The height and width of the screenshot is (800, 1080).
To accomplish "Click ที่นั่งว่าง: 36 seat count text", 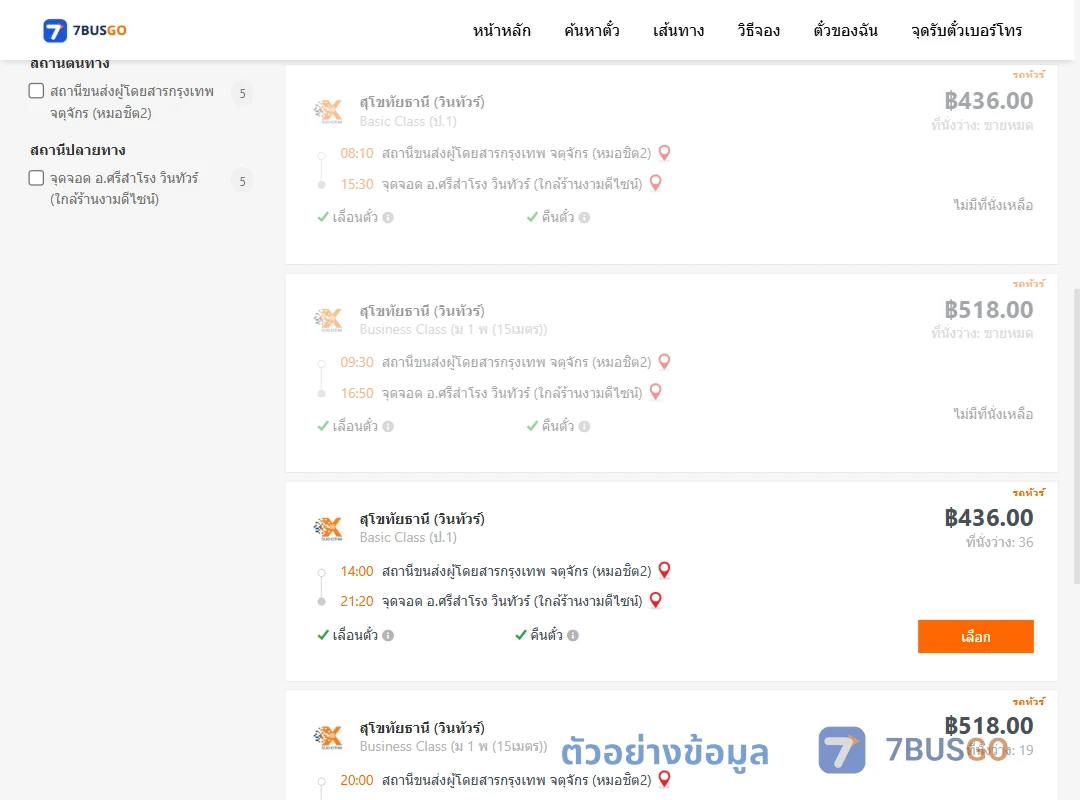I will tap(999, 542).
